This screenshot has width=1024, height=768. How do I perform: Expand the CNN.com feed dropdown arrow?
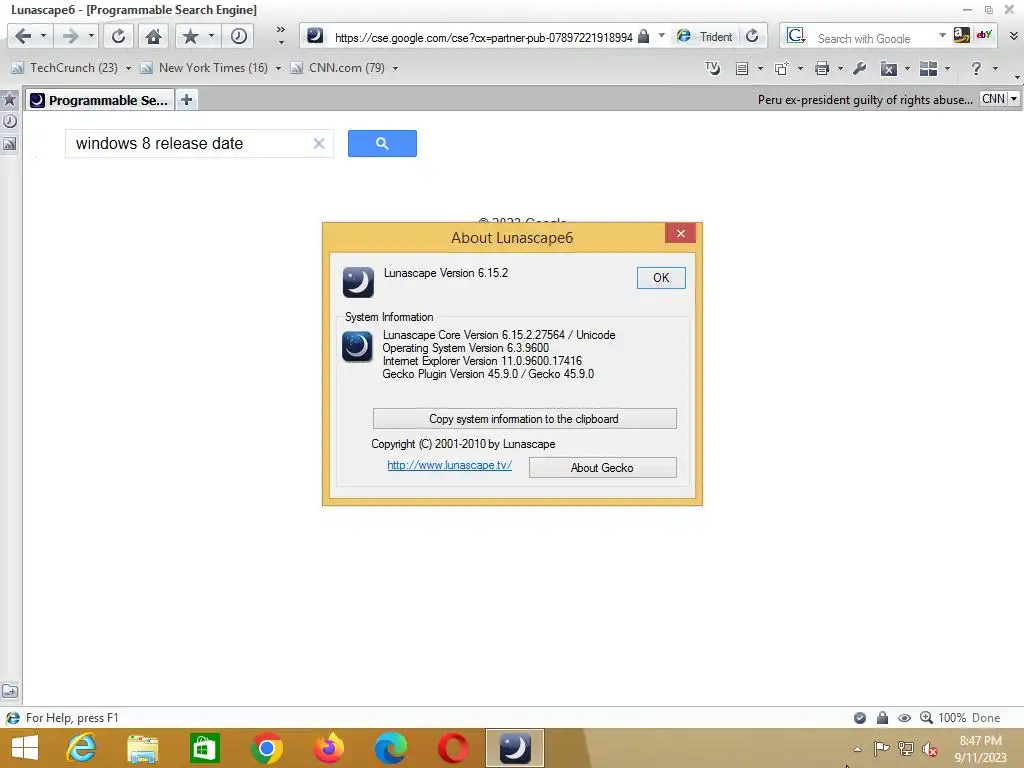395,68
